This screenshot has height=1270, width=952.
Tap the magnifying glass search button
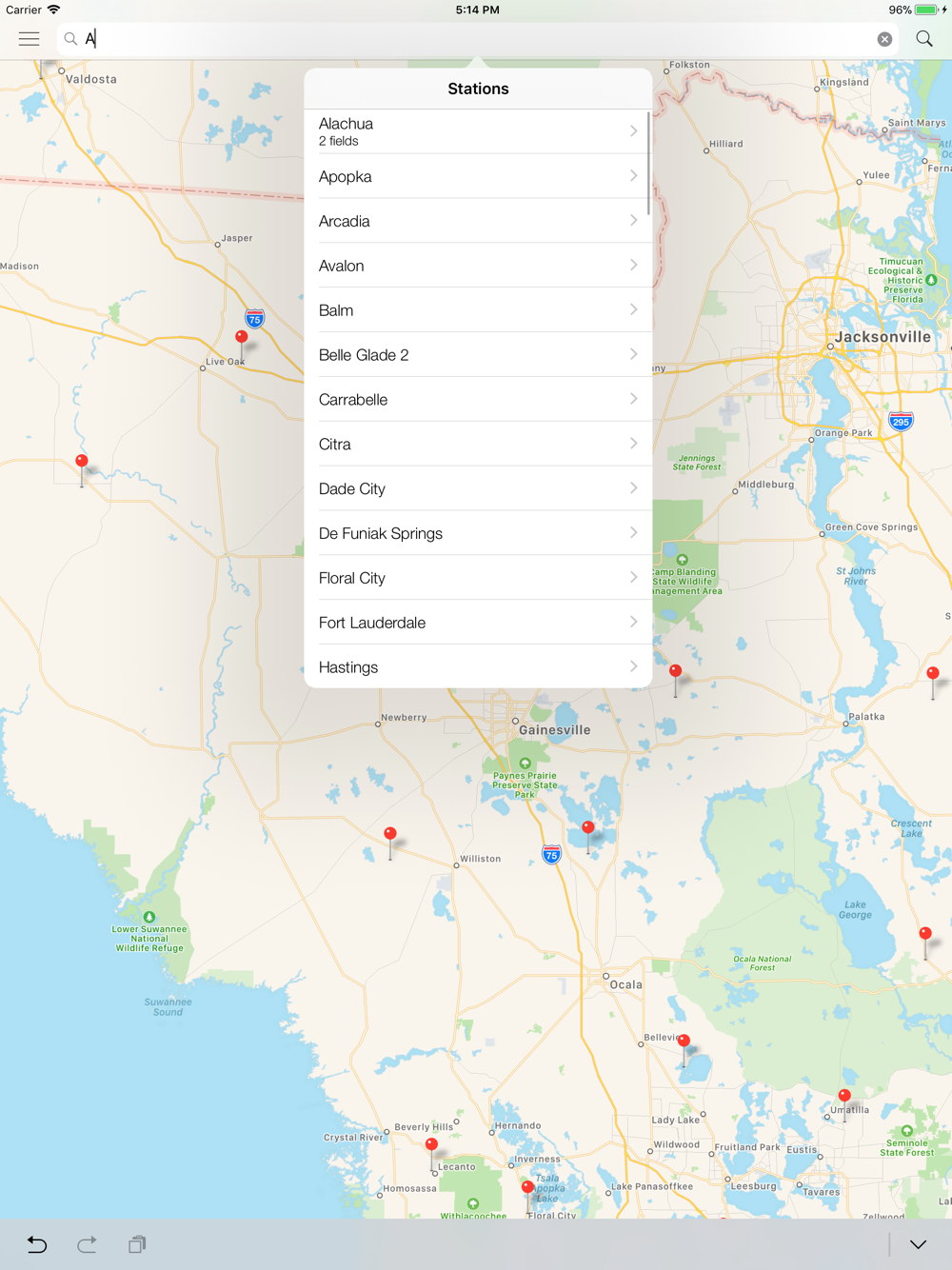click(924, 39)
